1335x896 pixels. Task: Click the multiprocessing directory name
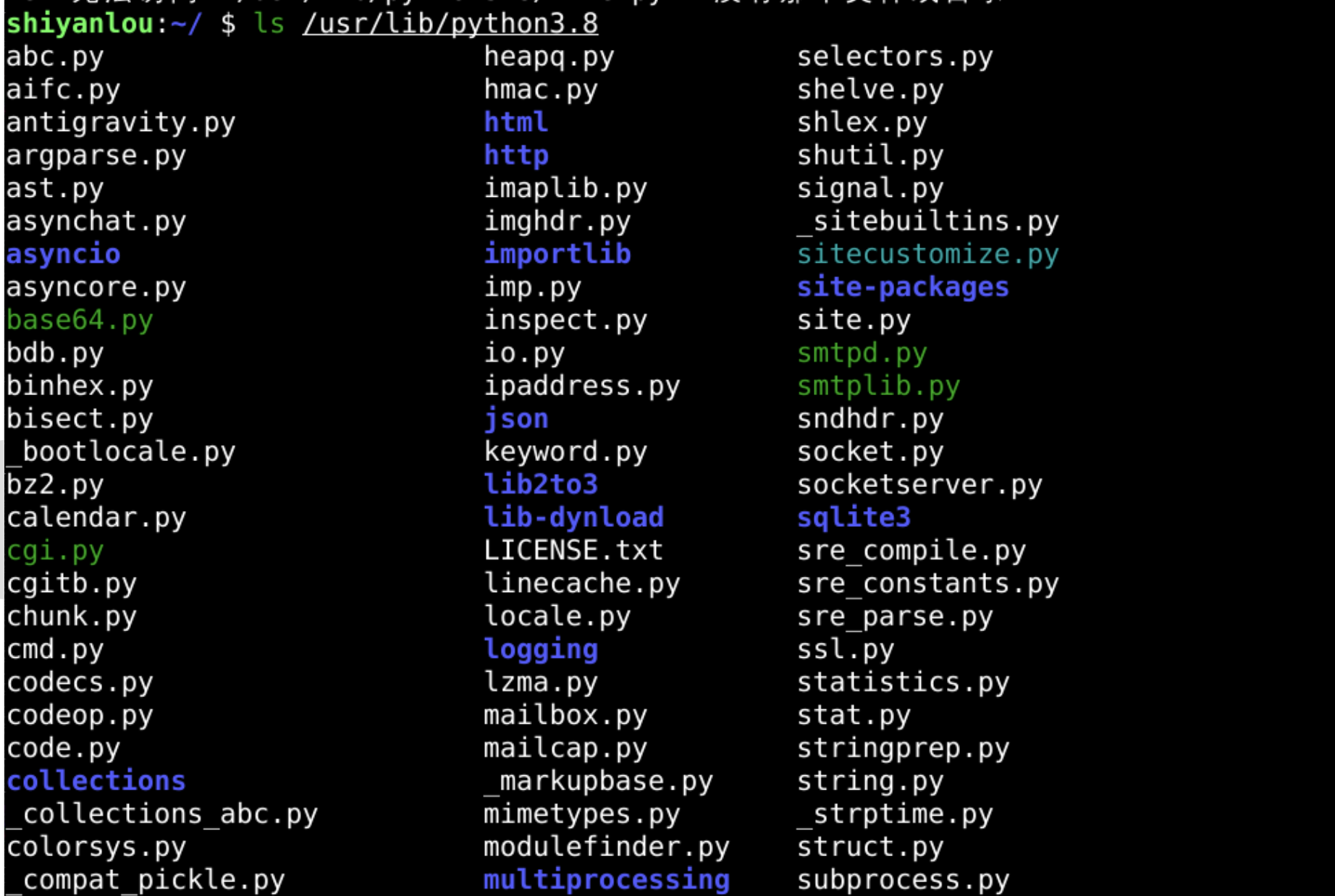tap(607, 880)
